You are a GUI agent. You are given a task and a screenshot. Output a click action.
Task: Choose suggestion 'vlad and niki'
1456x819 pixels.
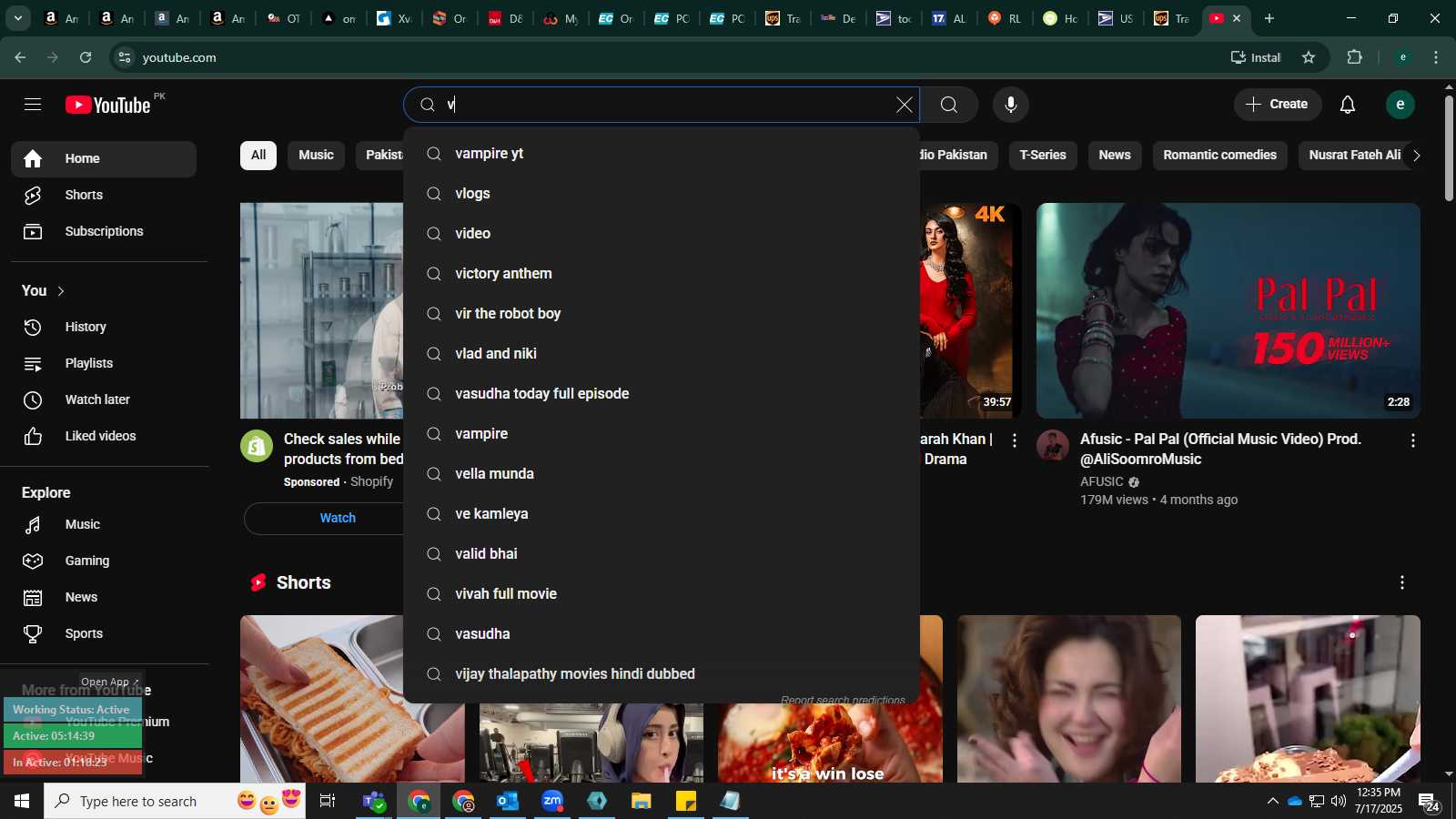tap(662, 354)
